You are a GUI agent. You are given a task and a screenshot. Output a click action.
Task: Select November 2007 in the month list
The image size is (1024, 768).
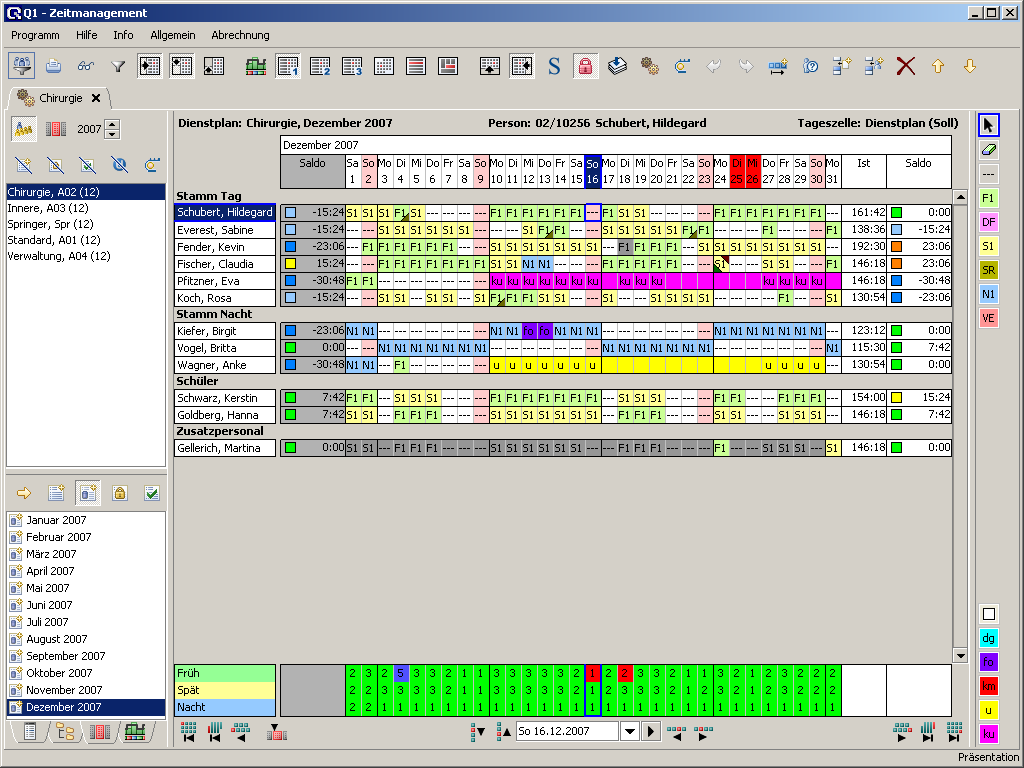point(65,690)
